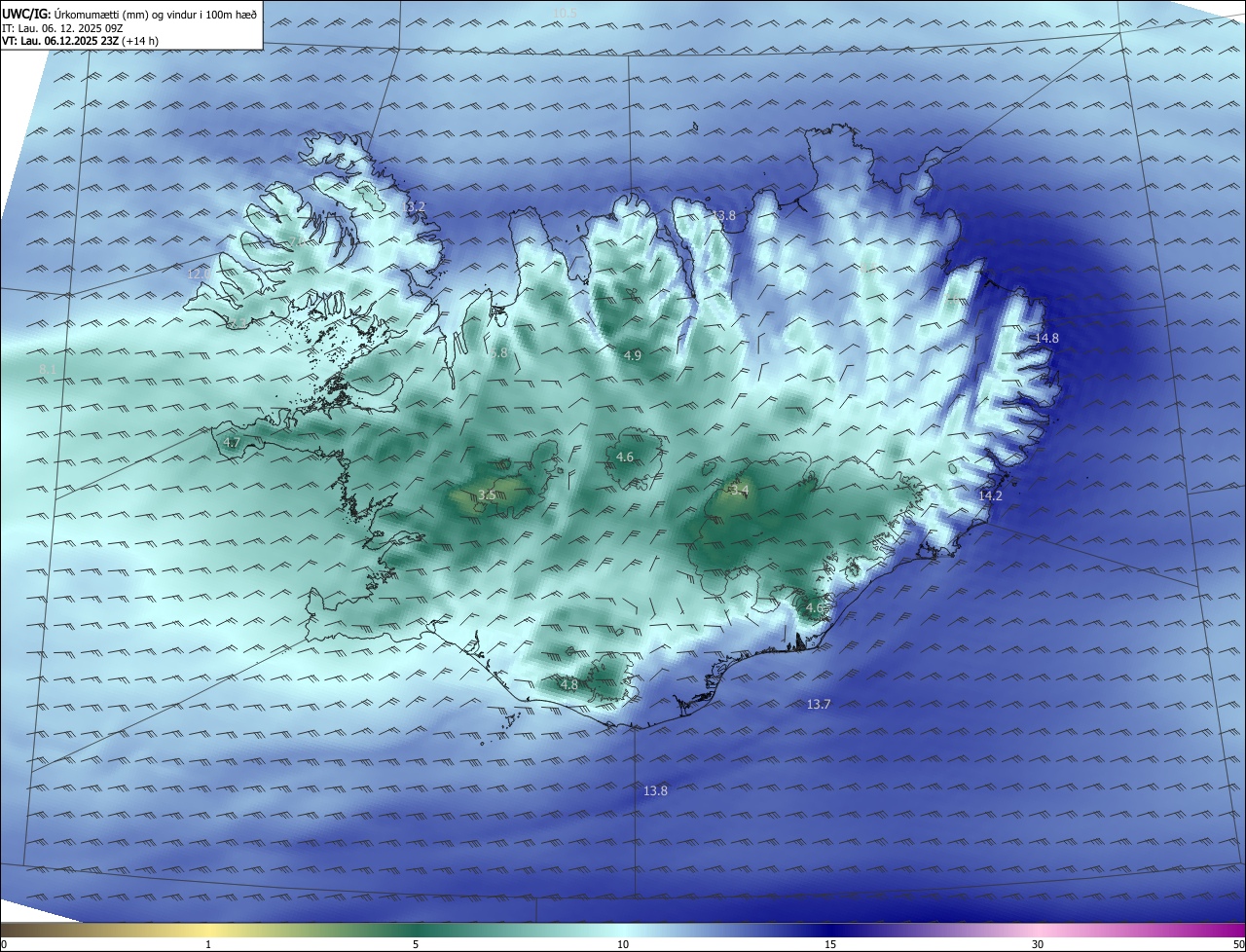
Task: Click the 14.2 value on the southeast coast
Action: [x=990, y=496]
